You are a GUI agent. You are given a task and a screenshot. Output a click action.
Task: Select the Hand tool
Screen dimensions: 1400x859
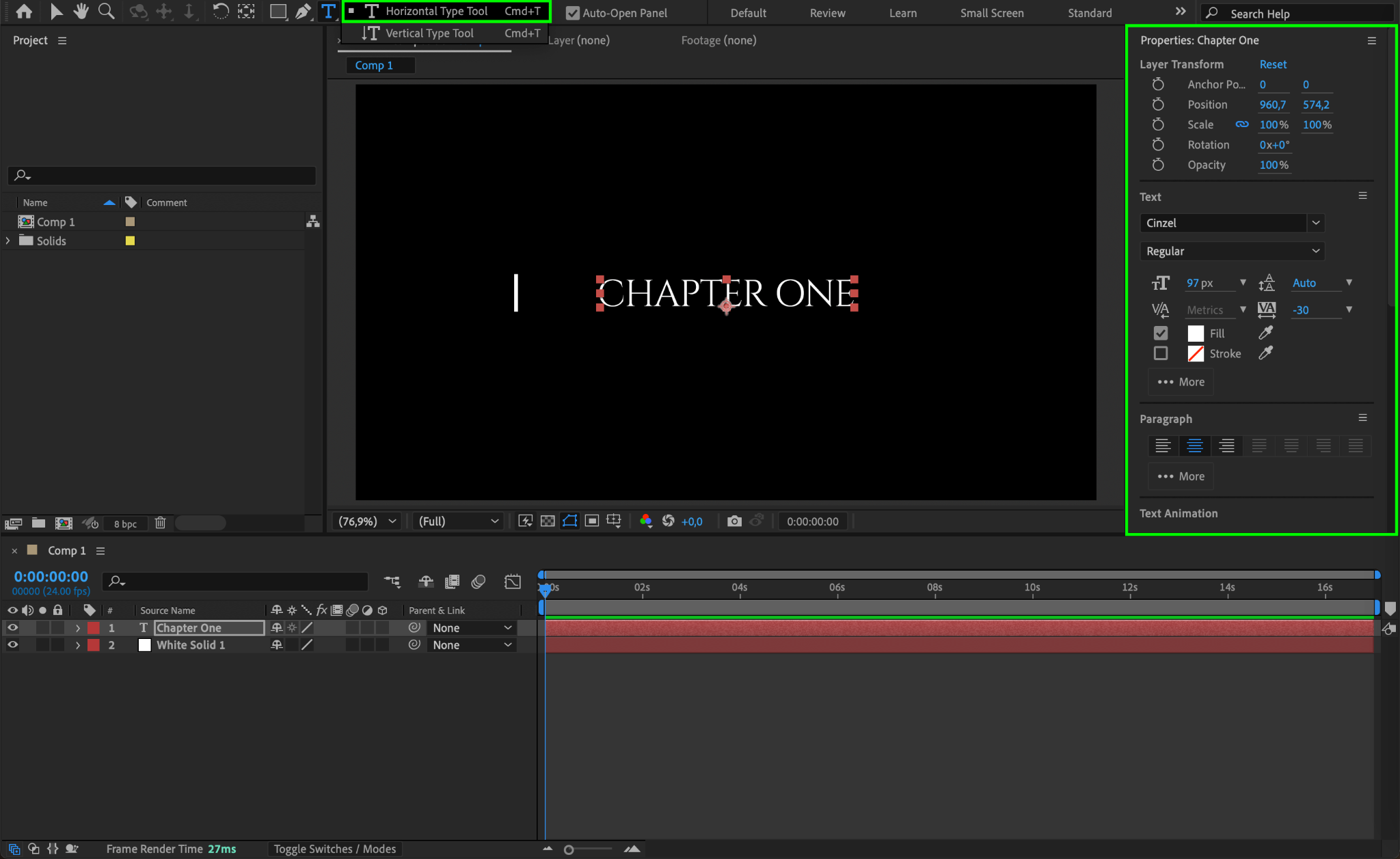[81, 12]
